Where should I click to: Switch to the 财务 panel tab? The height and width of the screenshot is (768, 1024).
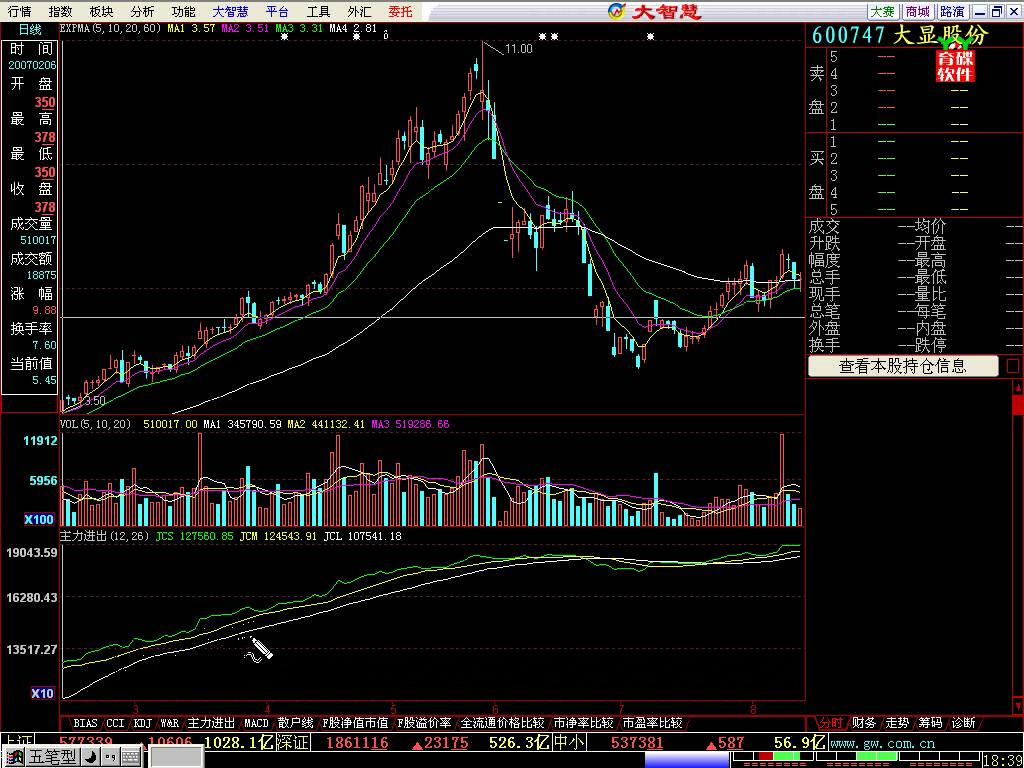(864, 723)
